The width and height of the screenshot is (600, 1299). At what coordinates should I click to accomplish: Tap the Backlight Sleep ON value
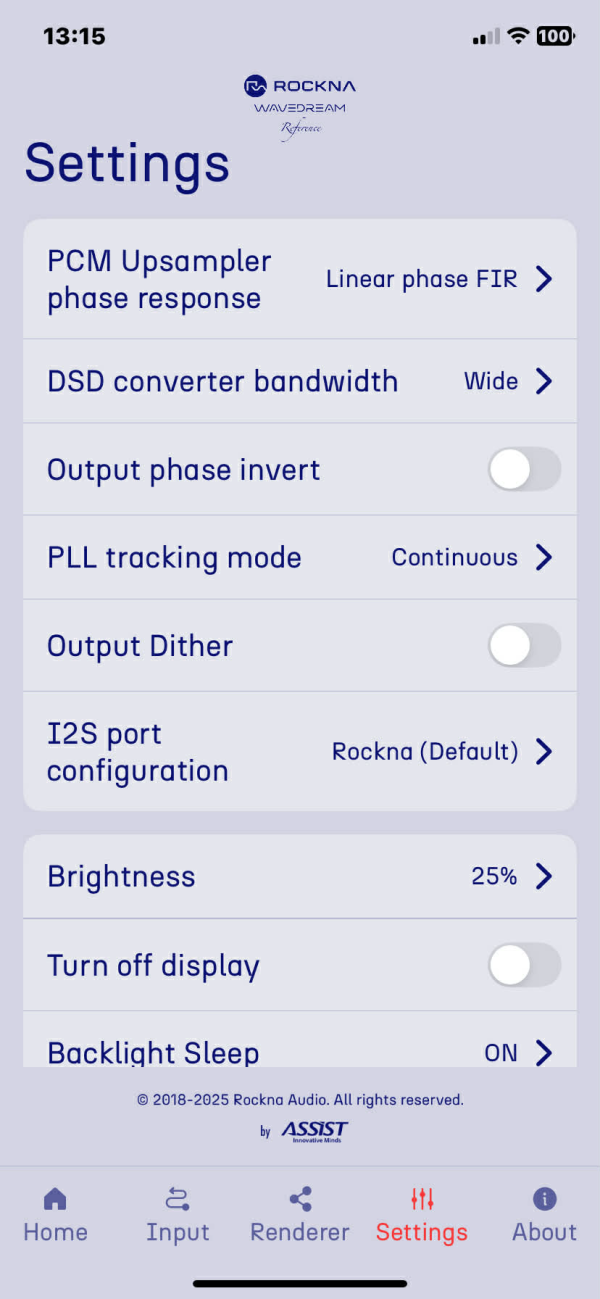click(501, 1052)
